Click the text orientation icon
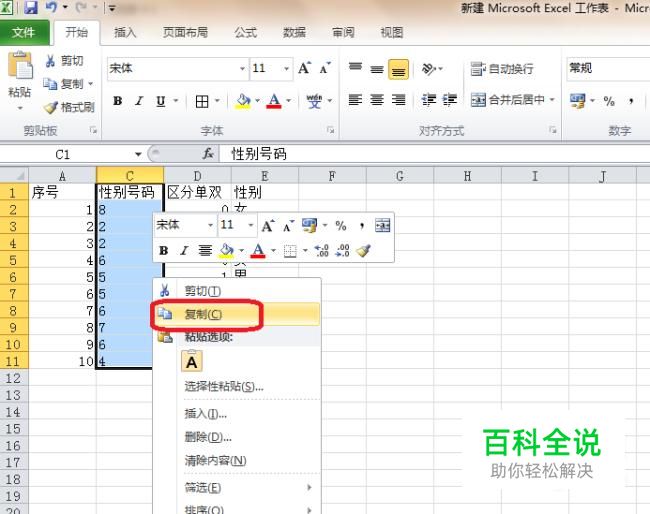650x514 pixels. [x=429, y=68]
